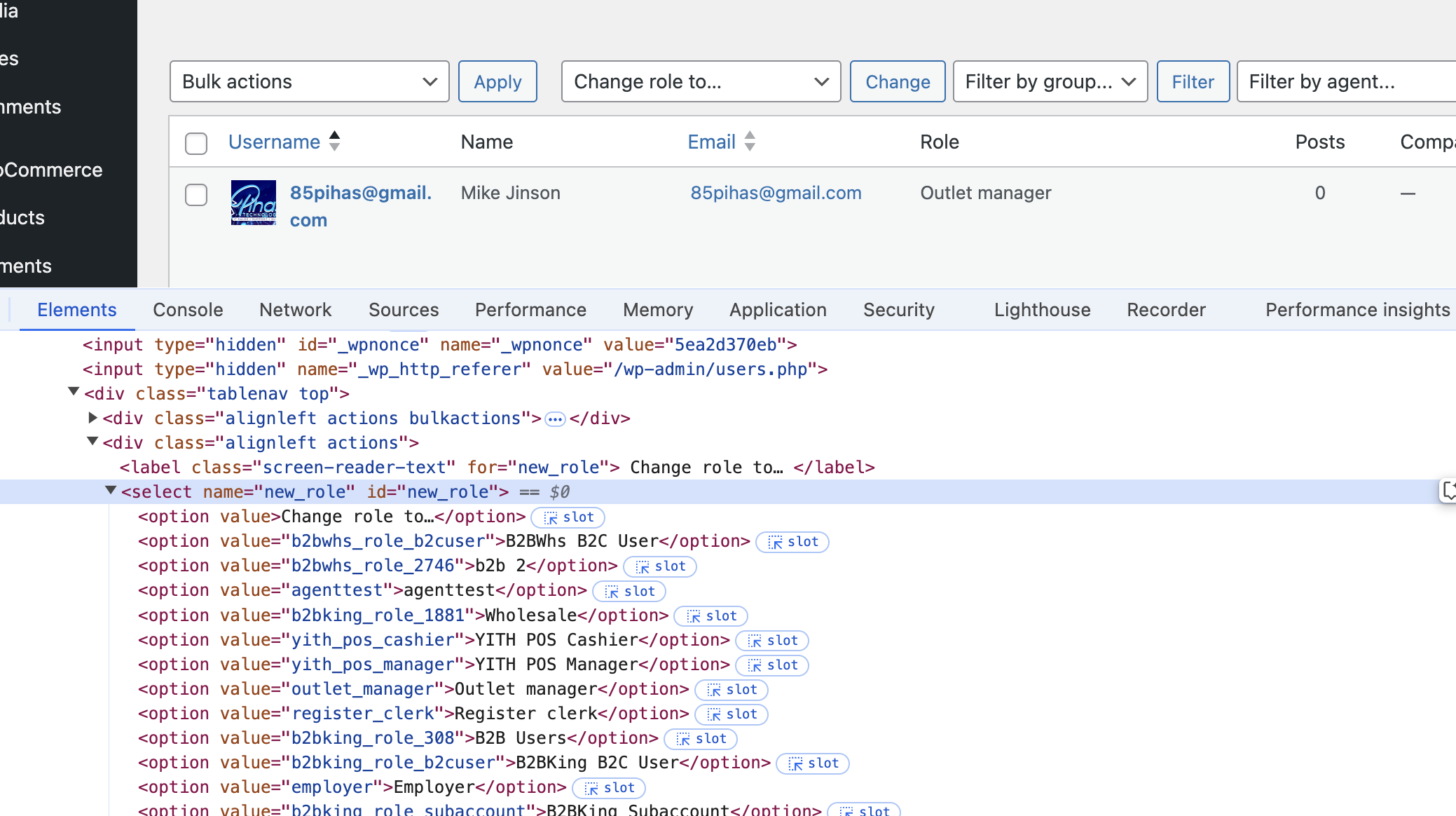Expand the alignleft actions bulkactions div
The height and width of the screenshot is (816, 1456).
click(92, 418)
